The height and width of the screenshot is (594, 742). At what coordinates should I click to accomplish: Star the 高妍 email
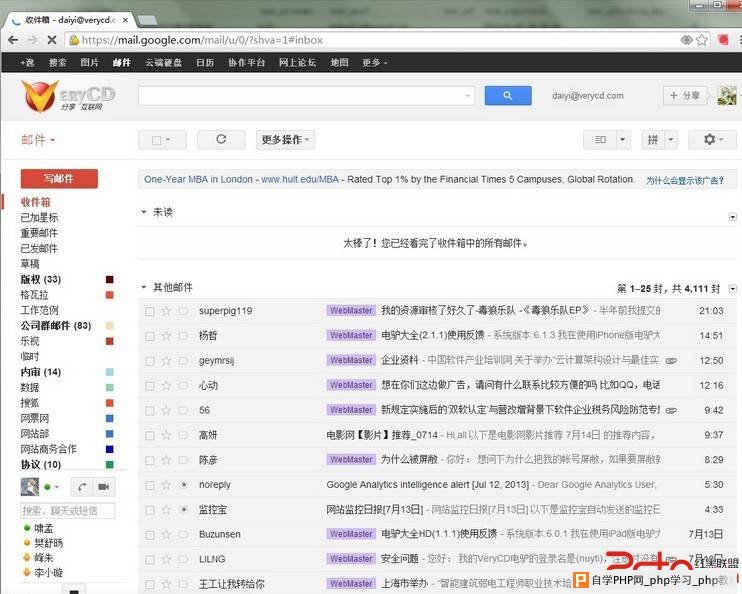pyautogui.click(x=166, y=435)
